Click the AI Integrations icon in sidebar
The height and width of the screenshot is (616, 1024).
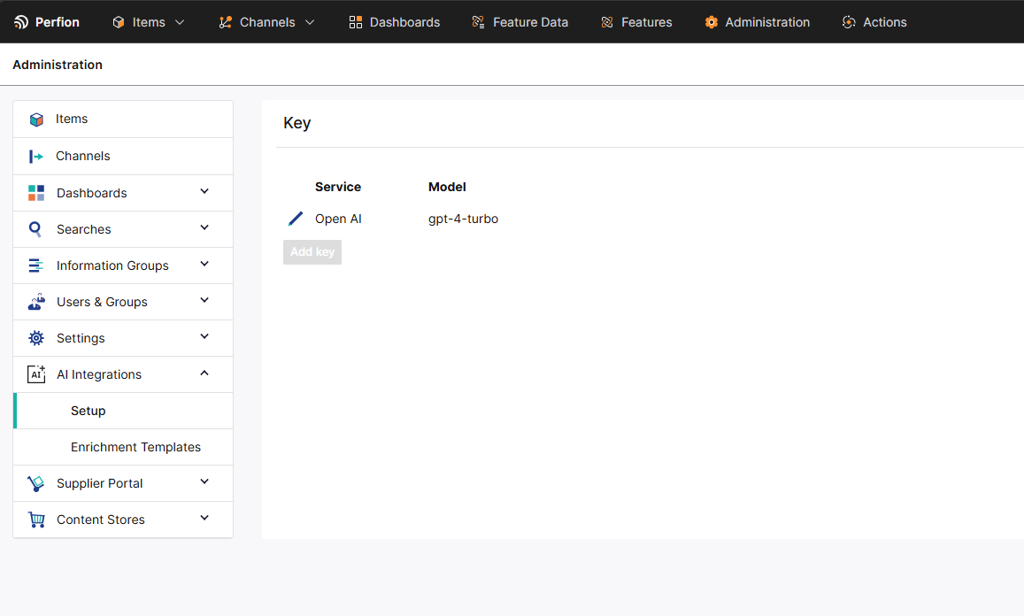[x=36, y=374]
